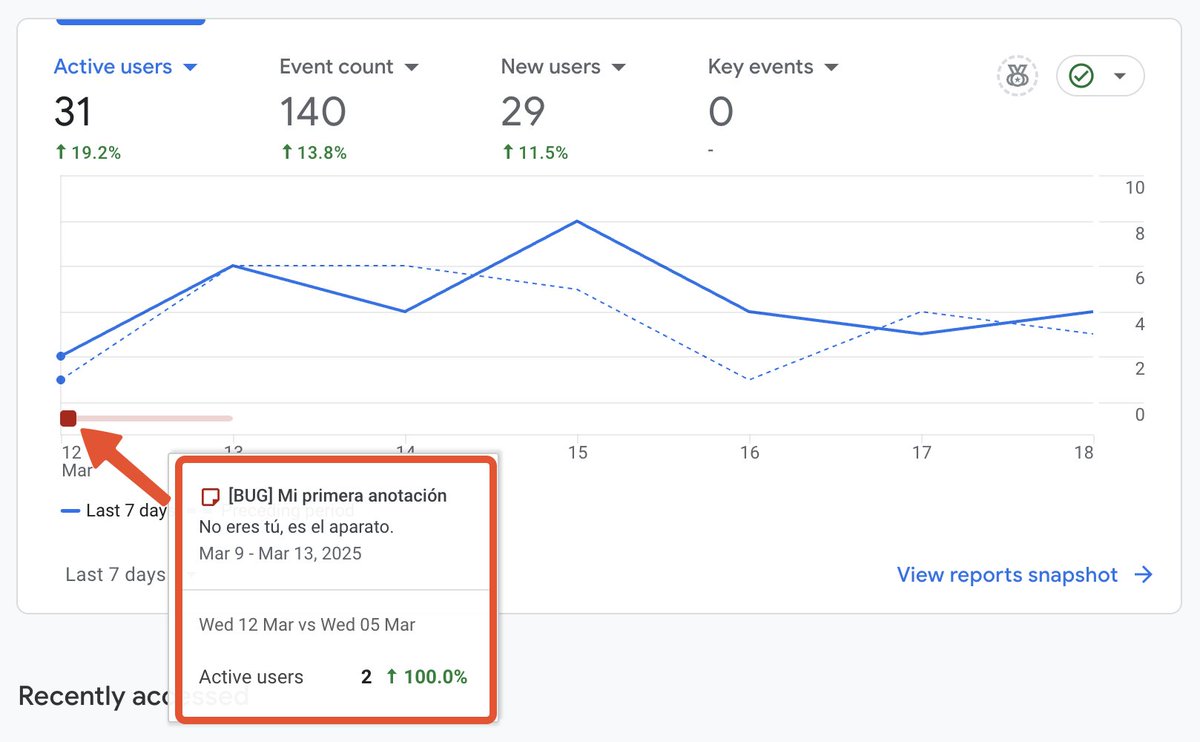Click the insights medal badge icon
Screen dimensions: 1200x742
1017,76
